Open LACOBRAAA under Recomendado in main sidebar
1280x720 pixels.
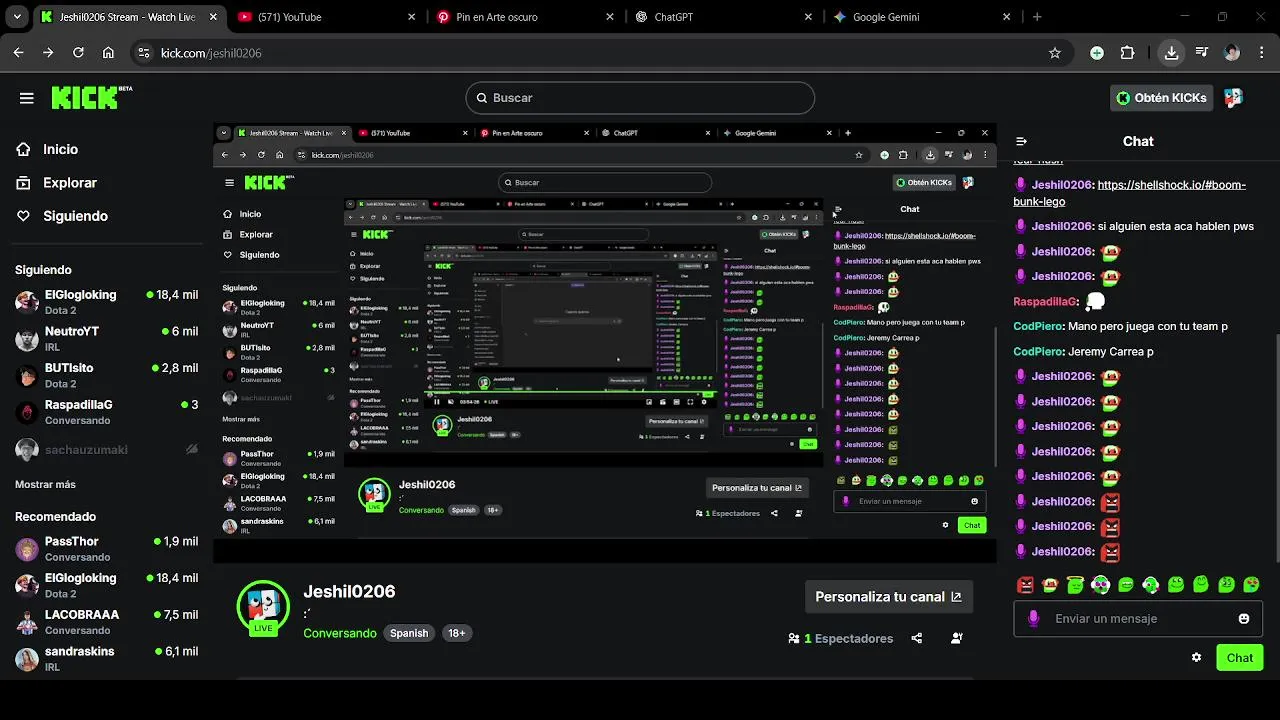tap(106, 622)
